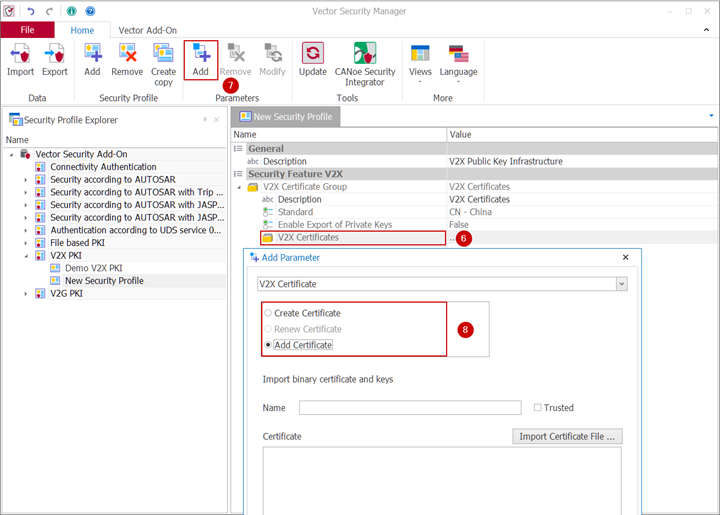This screenshot has height=515, width=720.
Task: Expand the V2G PKI tree node
Action: click(26, 294)
